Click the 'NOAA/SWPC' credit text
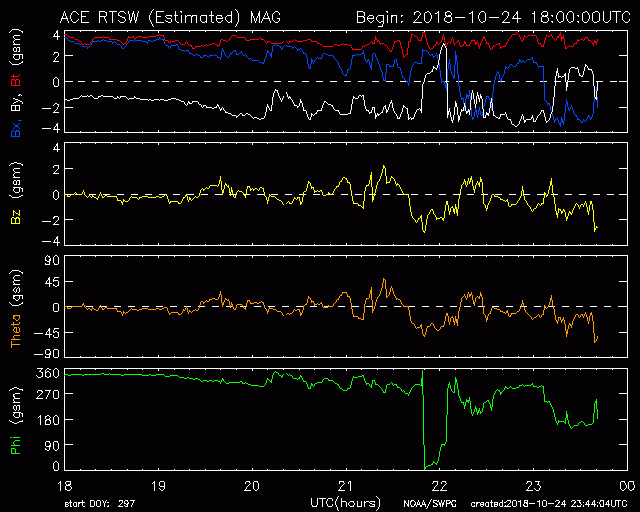Viewport: 640px width, 512px height. point(430,504)
